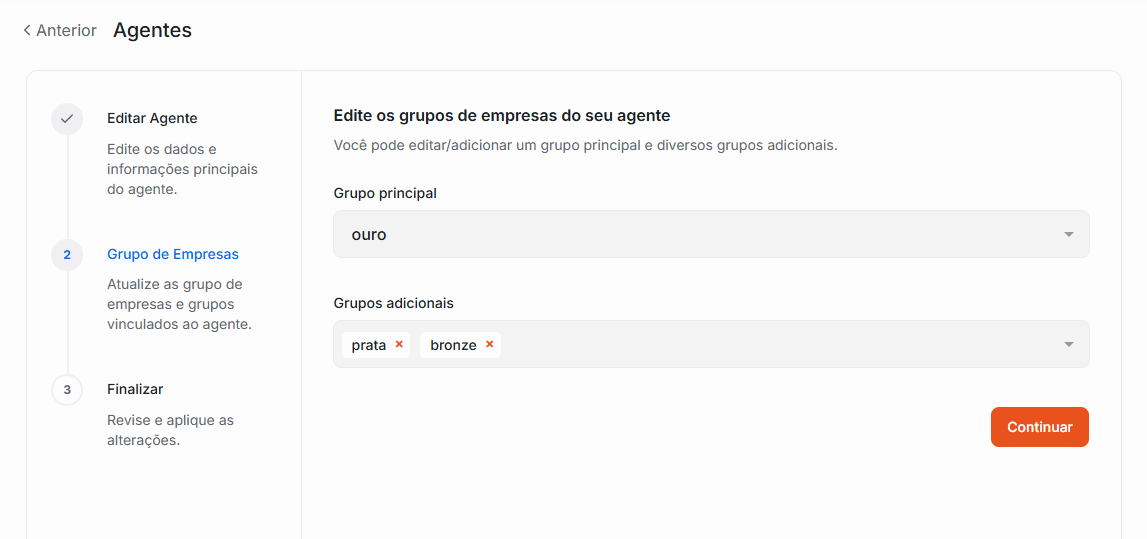Click the Agentes page title

click(x=152, y=30)
